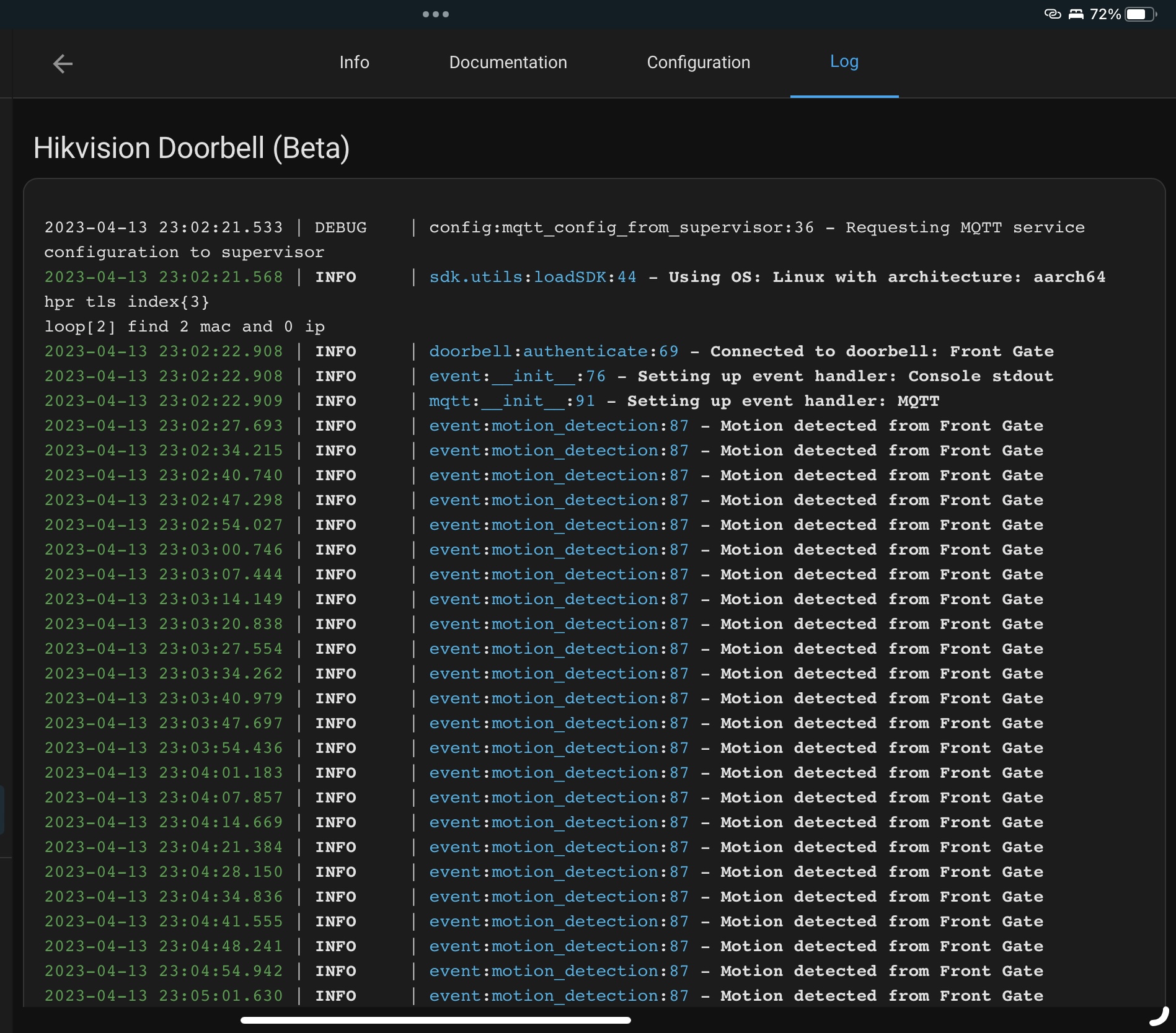Click the motion log at 23:03:27.554
Screen dimensions: 1176x1033
tap(544, 649)
